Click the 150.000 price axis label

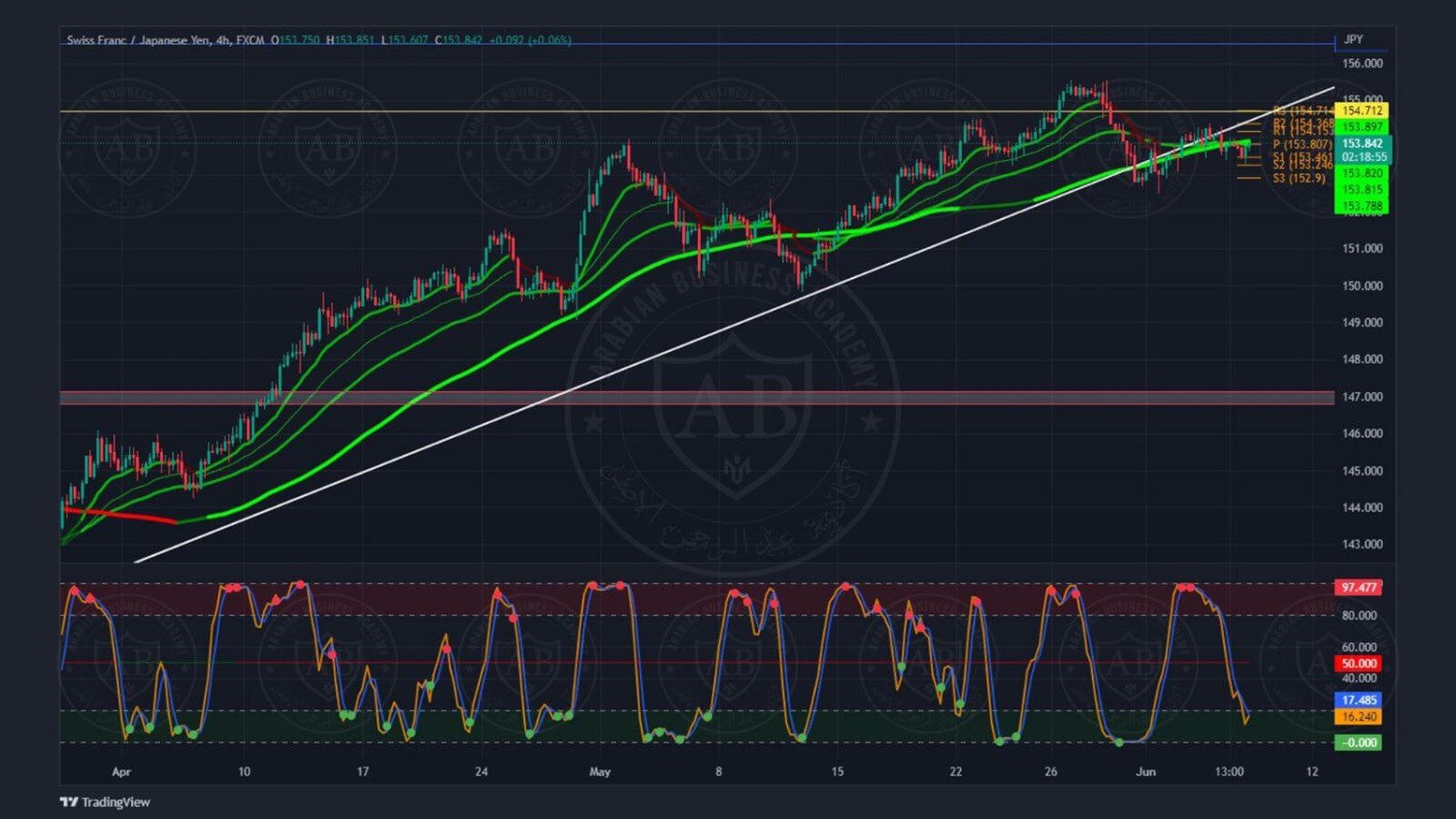pyautogui.click(x=1362, y=285)
